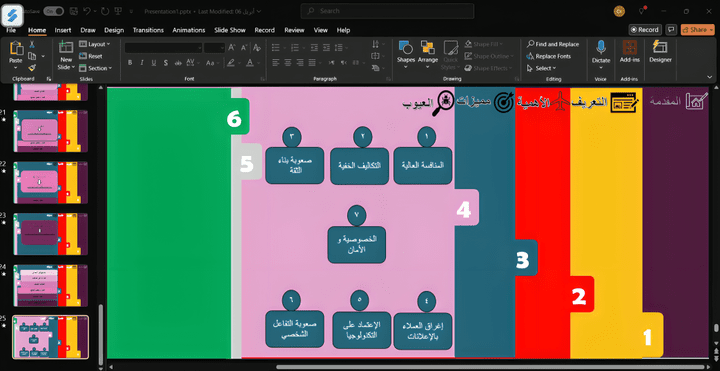Open the Font Color picker
The height and width of the screenshot is (371, 720).
[252, 63]
